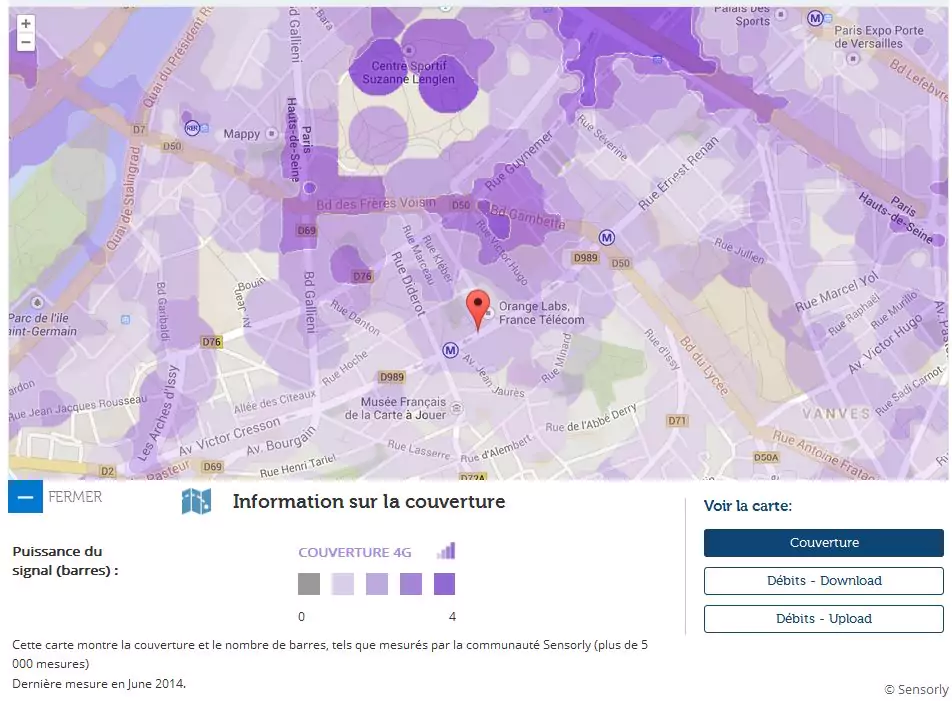
Task: Click the signal bars icon beside Couverture 4G
Action: [x=446, y=551]
